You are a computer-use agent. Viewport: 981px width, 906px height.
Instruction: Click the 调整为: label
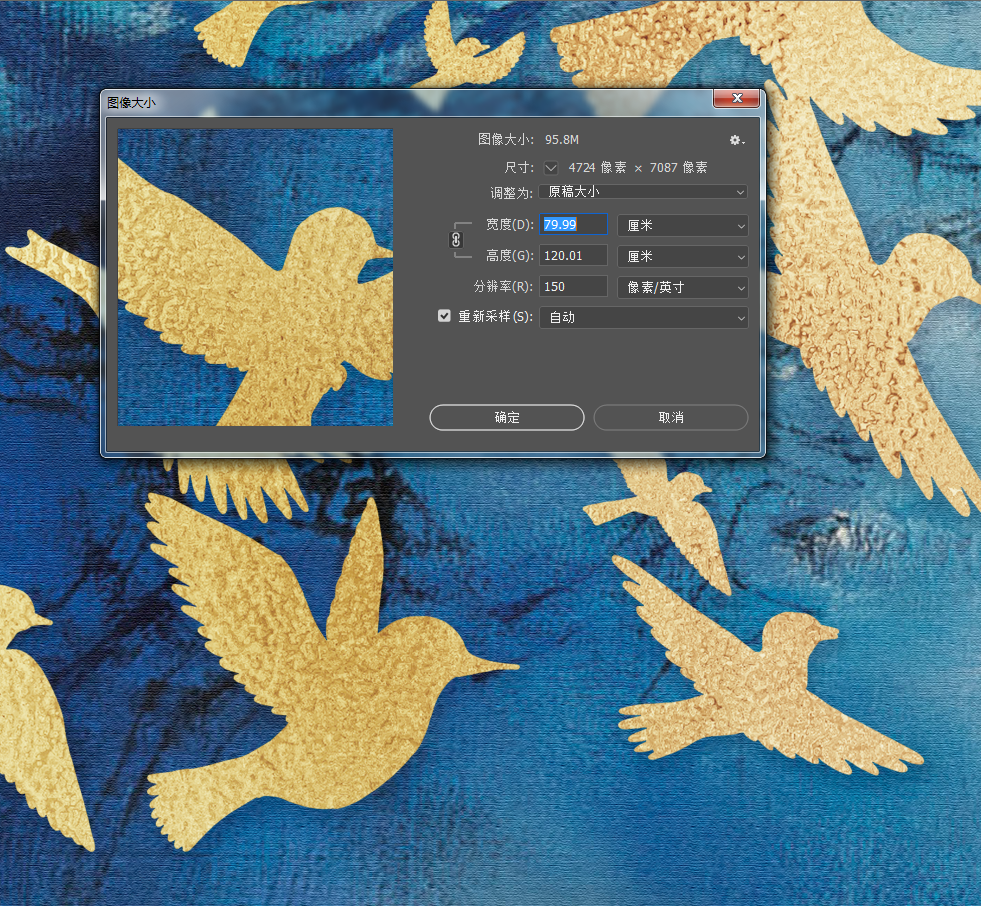pyautogui.click(x=511, y=193)
